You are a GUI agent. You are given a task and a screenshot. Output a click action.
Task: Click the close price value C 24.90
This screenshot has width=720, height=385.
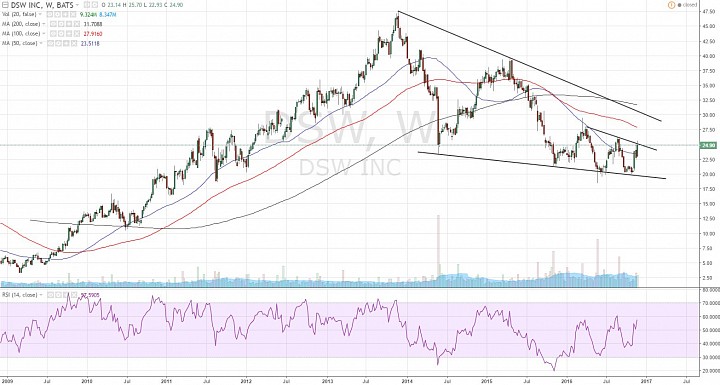[174, 5]
